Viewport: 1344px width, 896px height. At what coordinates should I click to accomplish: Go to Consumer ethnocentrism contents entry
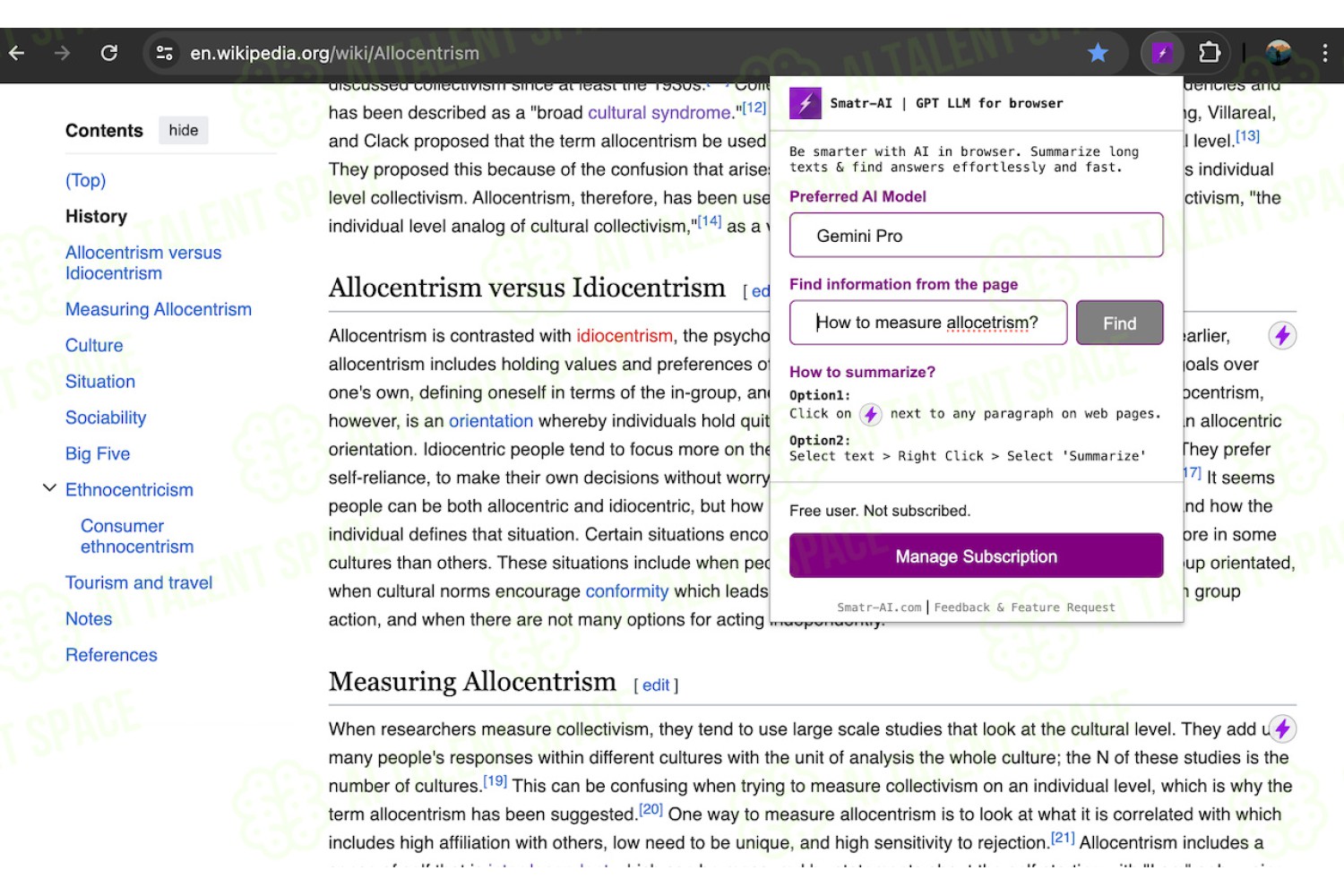[x=137, y=536]
